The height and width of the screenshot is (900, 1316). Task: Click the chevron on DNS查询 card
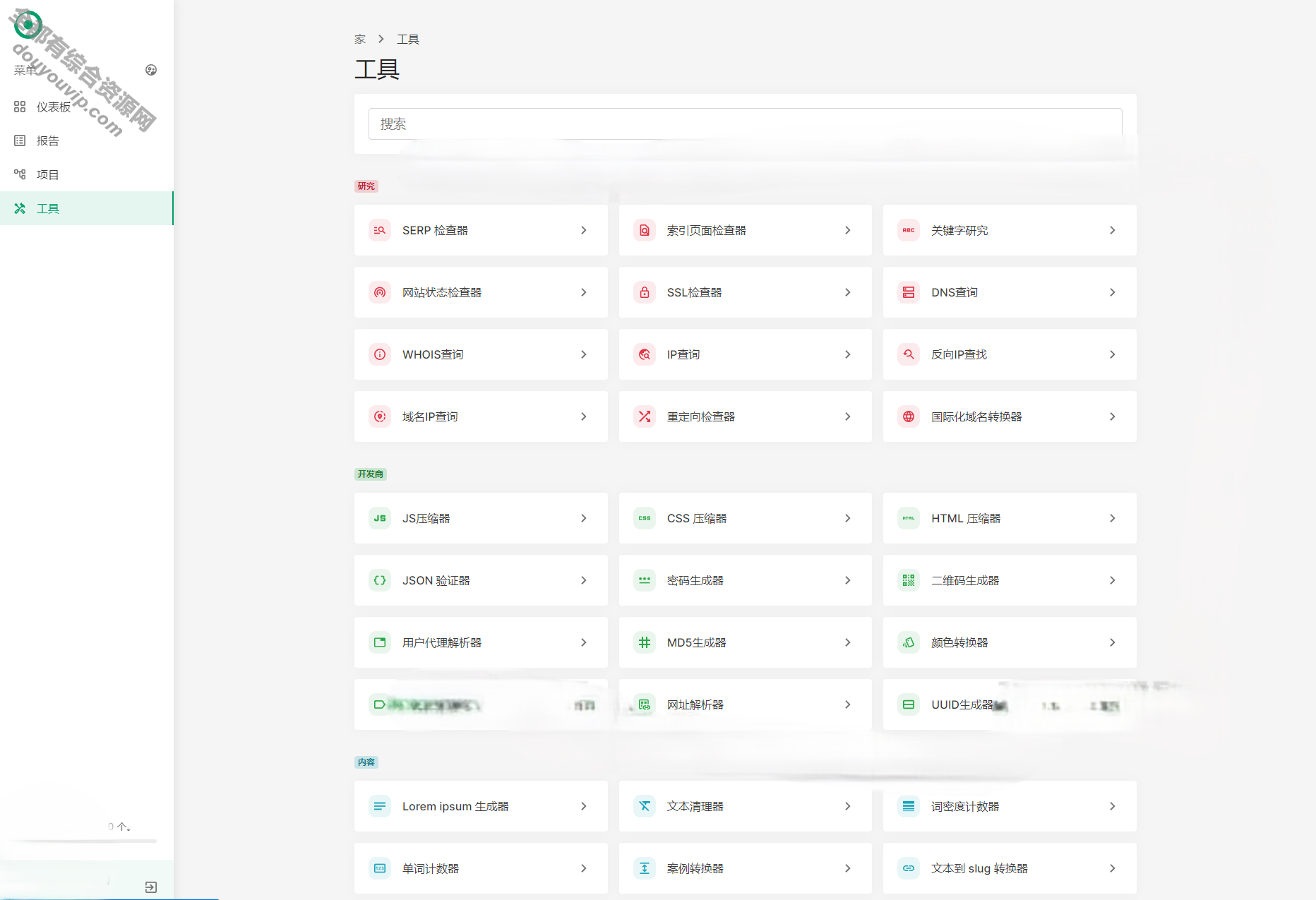[1113, 292]
